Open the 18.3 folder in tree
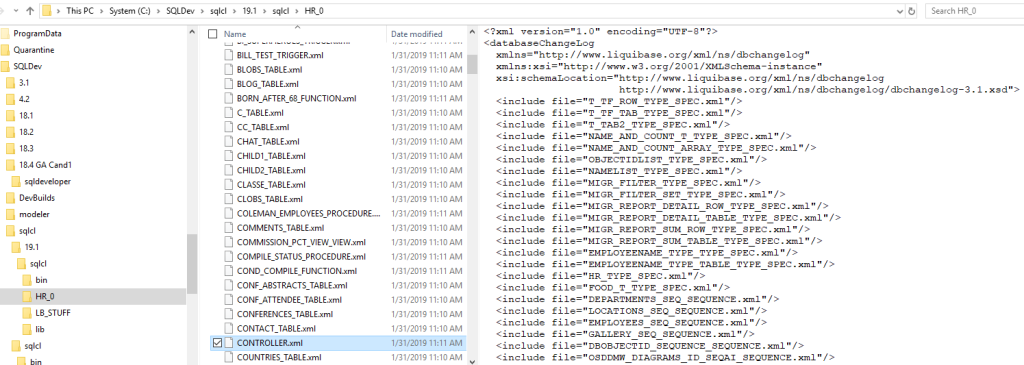The width and height of the screenshot is (1024, 365). pyautogui.click(x=26, y=148)
